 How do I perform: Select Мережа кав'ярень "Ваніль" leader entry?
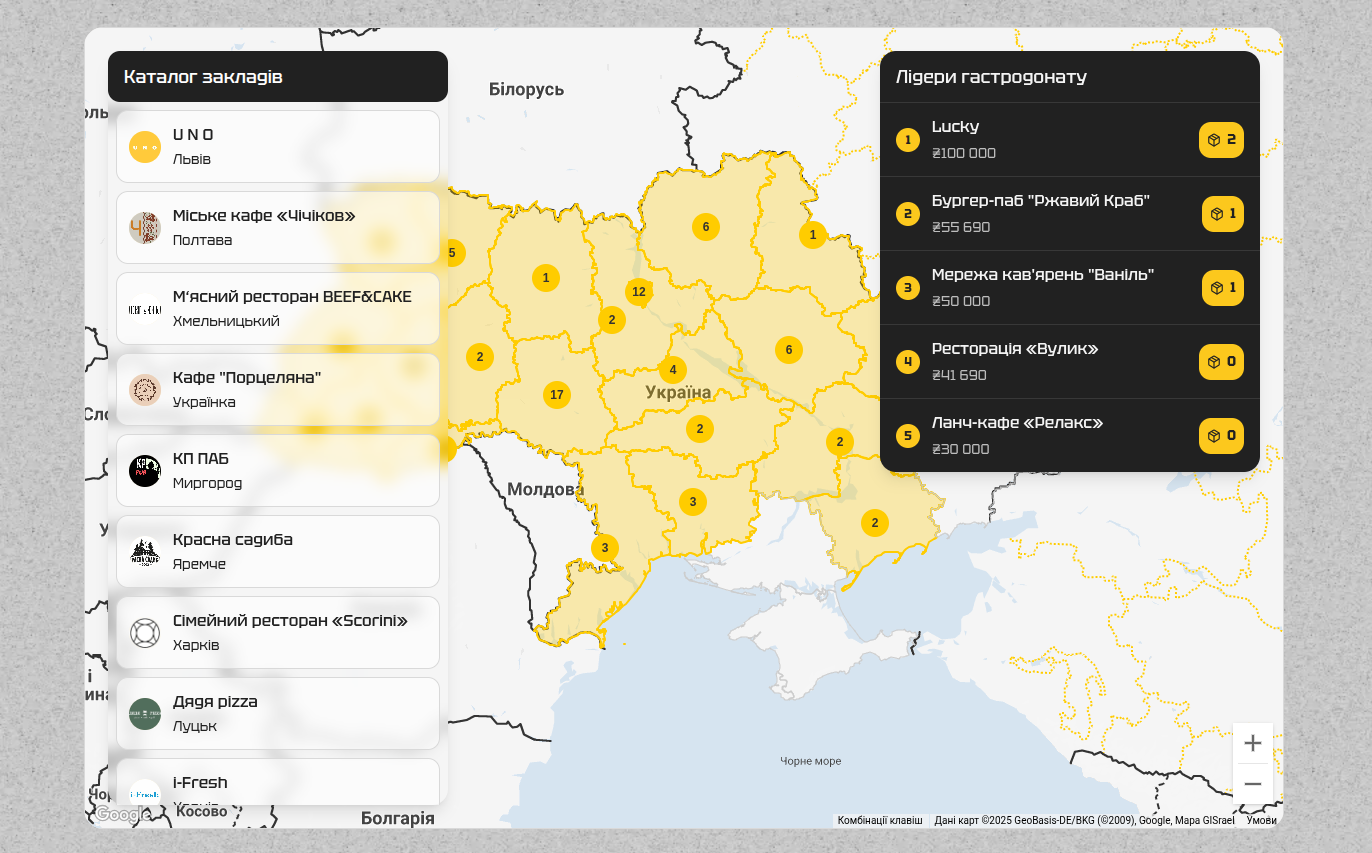click(1070, 288)
